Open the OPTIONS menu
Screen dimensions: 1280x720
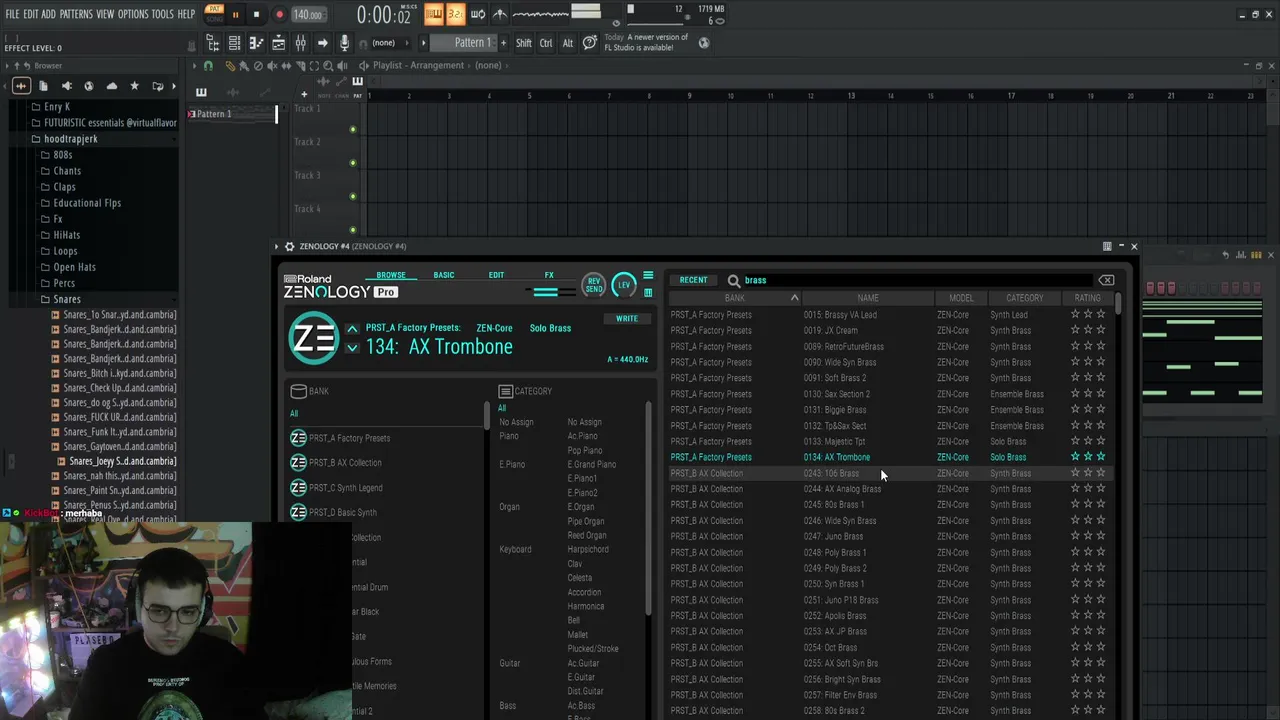click(x=133, y=14)
